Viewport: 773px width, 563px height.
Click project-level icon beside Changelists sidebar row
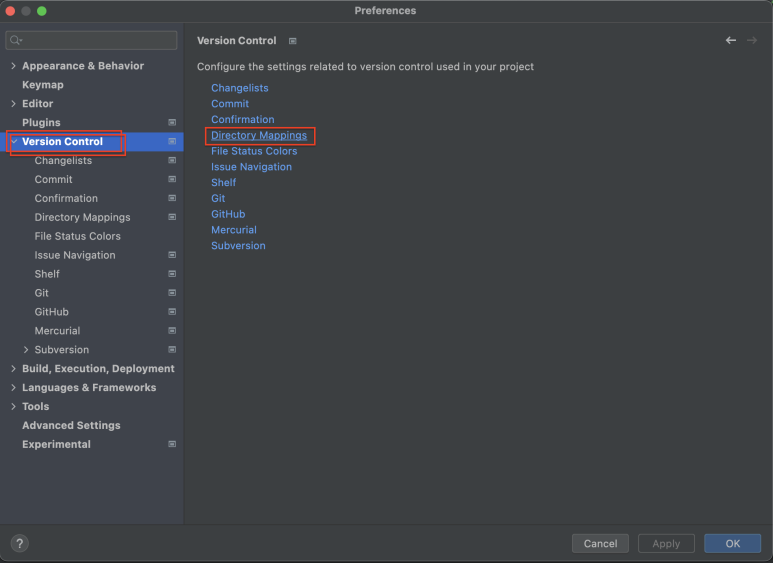(172, 160)
